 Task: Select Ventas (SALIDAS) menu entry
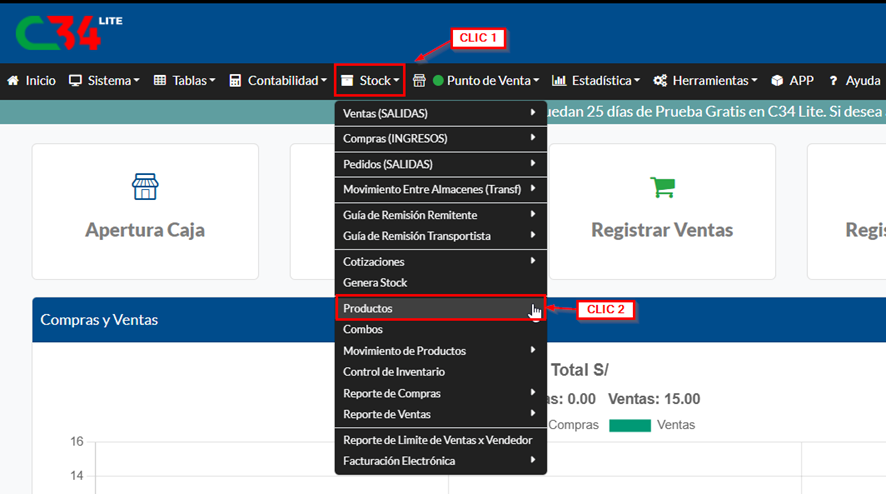(x=385, y=113)
